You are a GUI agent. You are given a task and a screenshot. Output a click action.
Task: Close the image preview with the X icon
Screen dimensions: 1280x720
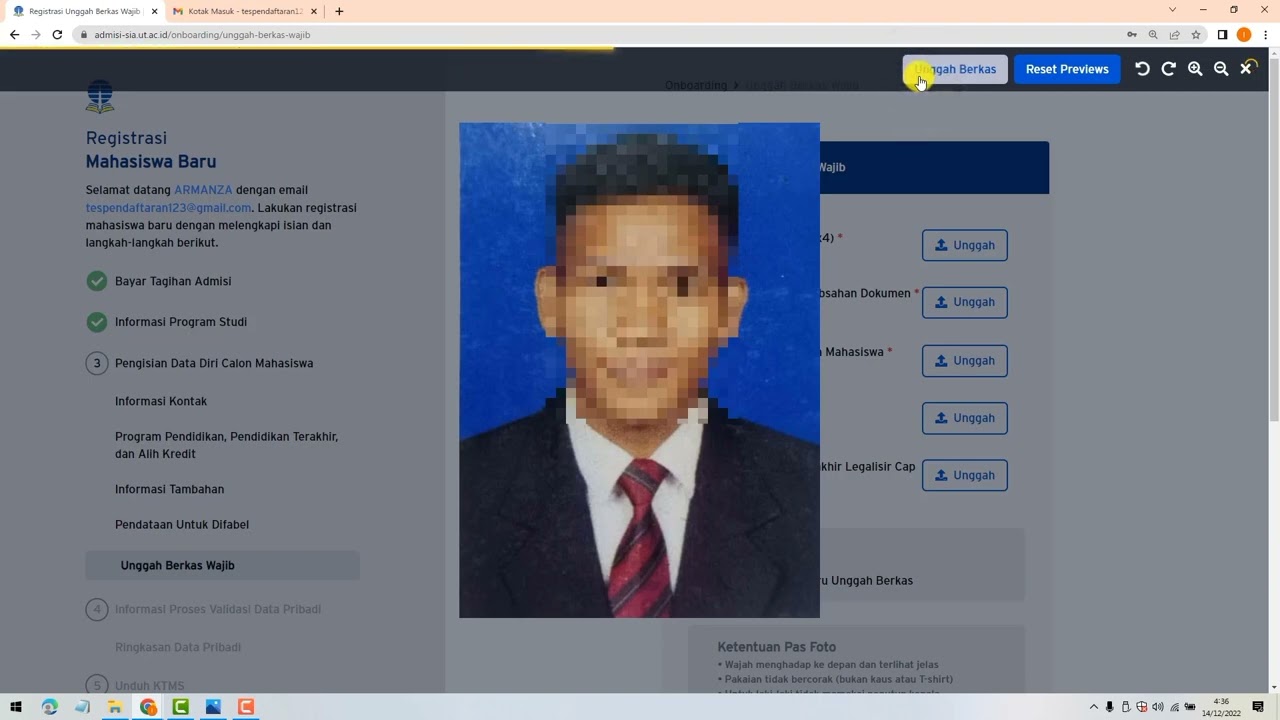[x=1246, y=69]
